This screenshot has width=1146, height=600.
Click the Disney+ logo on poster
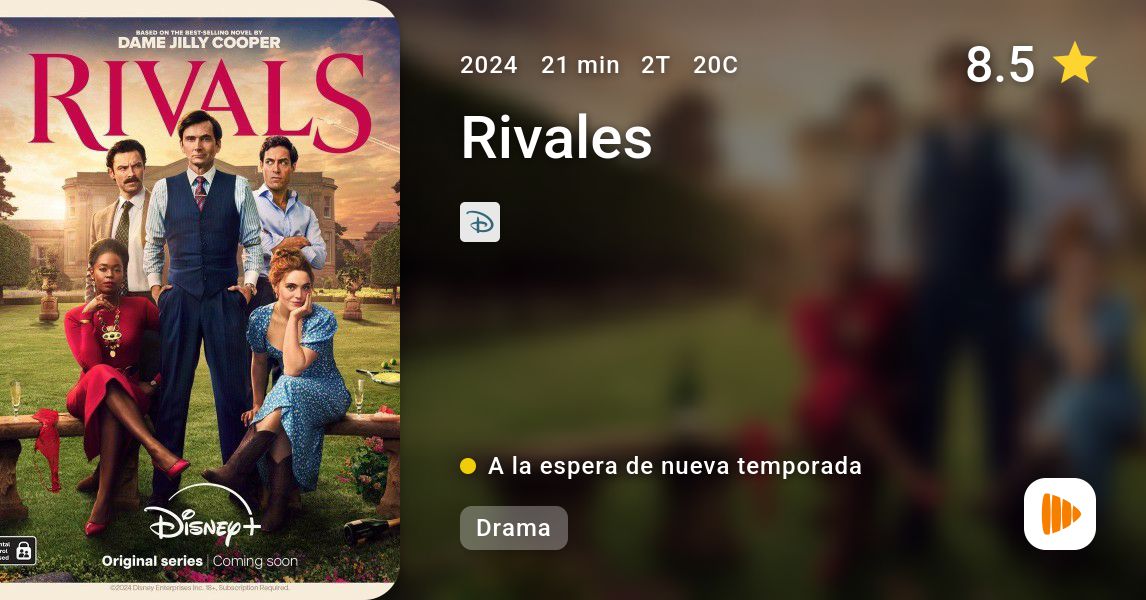pos(202,520)
